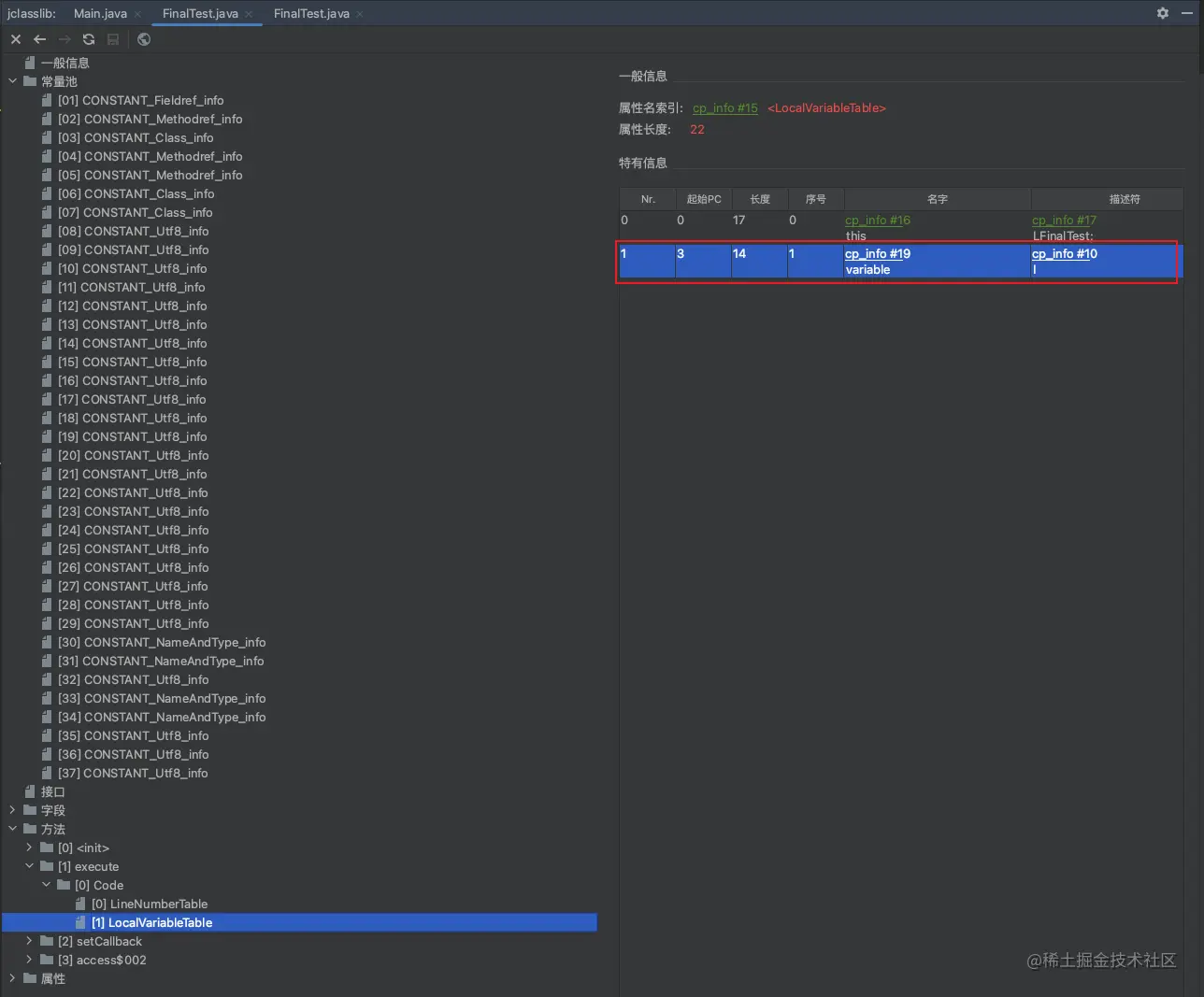This screenshot has height=997, width=1204.
Task: Click the 起始PC column header
Action: [704, 199]
